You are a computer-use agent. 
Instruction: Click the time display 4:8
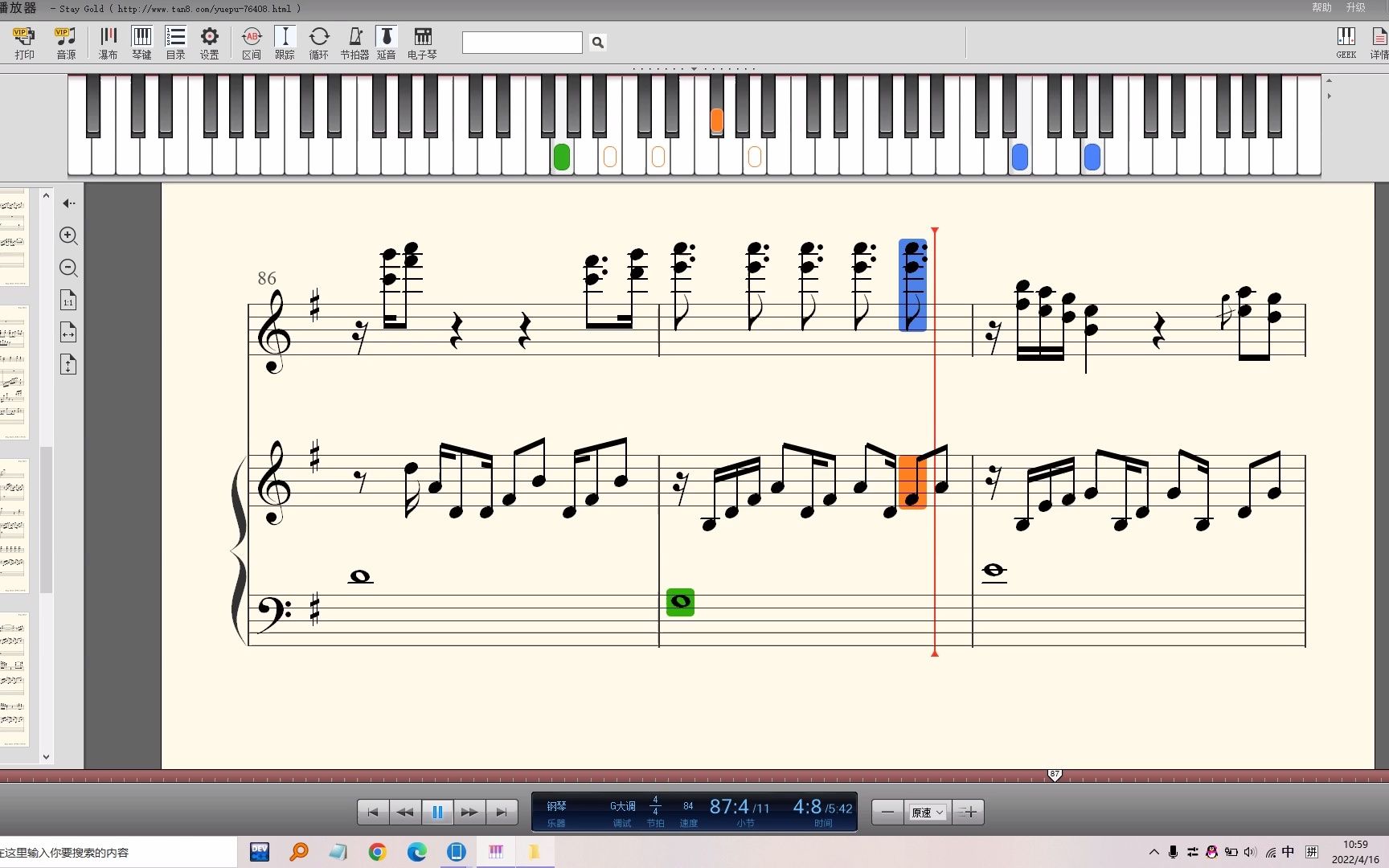tap(807, 806)
